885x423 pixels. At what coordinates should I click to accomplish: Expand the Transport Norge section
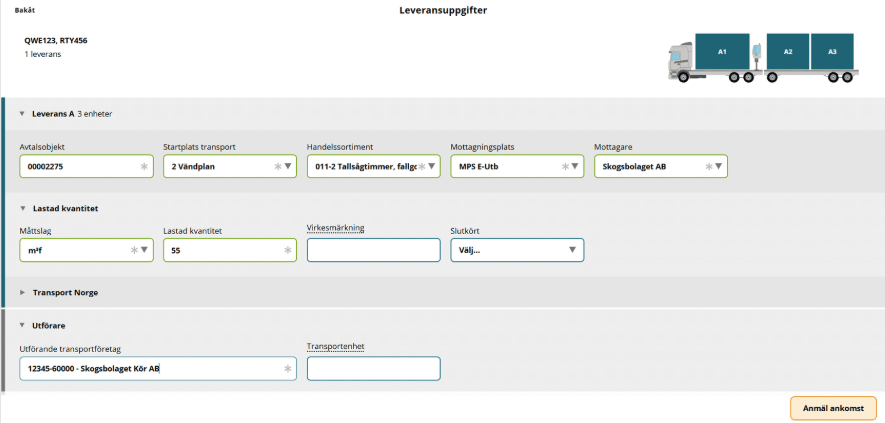pos(22,292)
